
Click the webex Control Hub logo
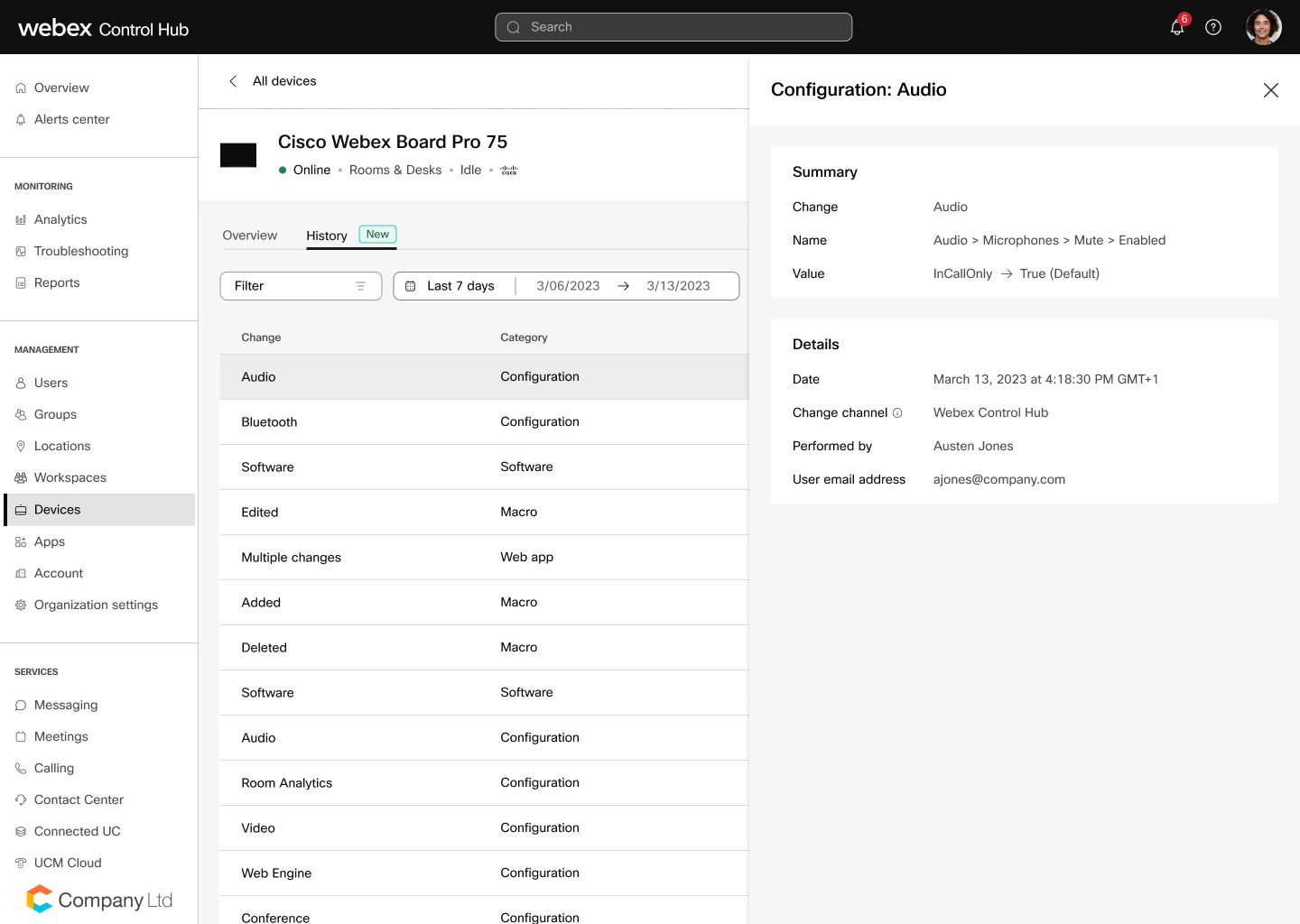(104, 28)
